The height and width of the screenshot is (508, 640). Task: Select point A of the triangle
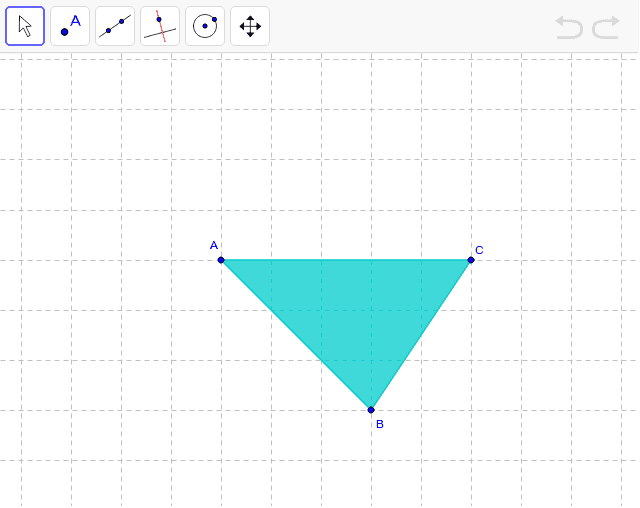pos(221,260)
